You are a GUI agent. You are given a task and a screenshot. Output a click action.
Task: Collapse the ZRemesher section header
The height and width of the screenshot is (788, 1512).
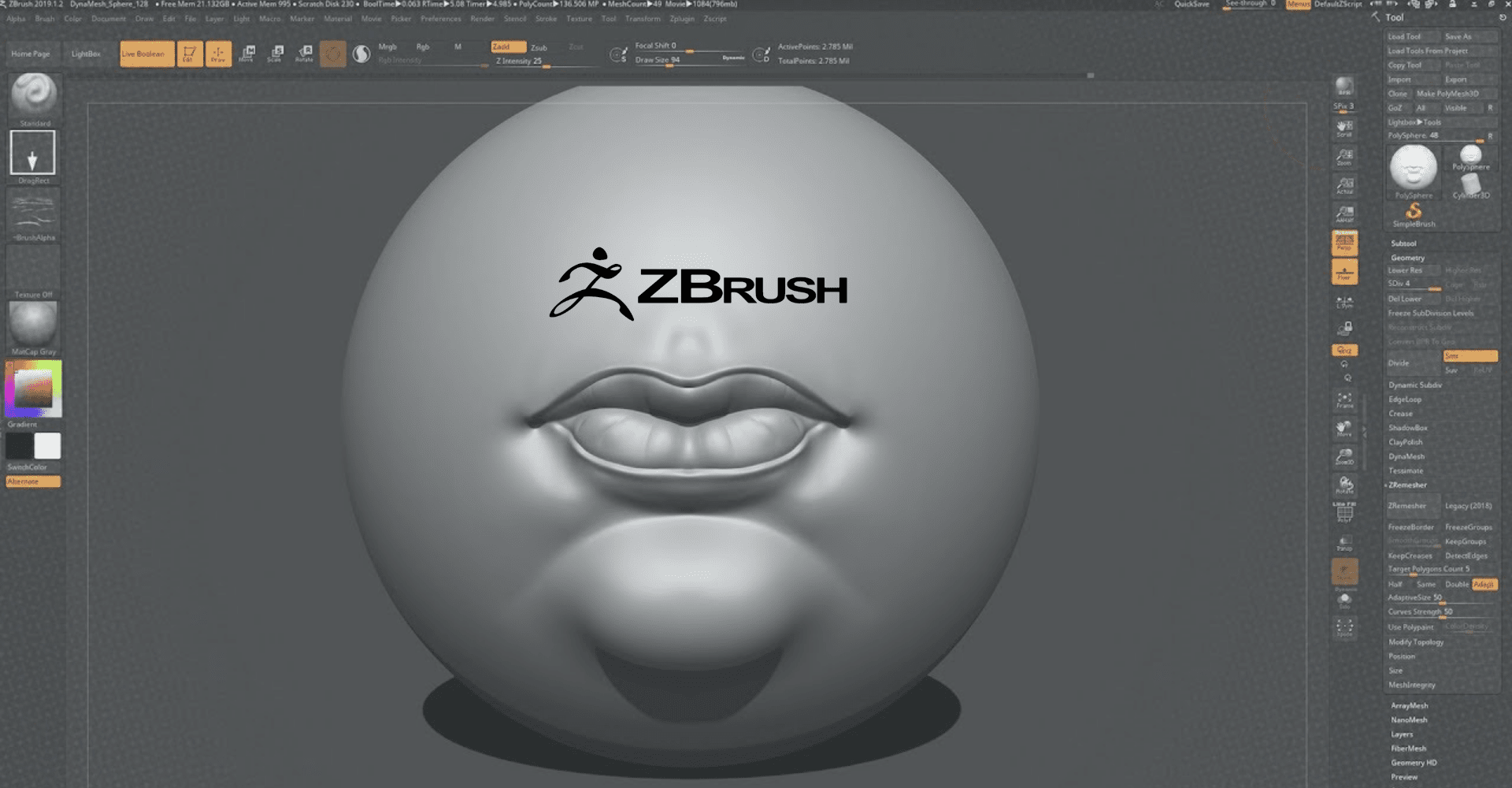point(1407,485)
